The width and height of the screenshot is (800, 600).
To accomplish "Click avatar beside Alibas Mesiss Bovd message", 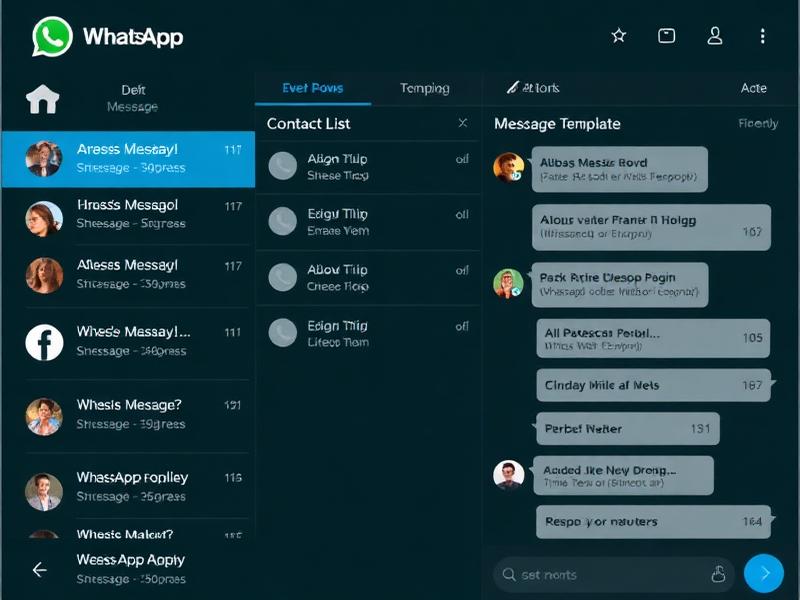I will [509, 167].
